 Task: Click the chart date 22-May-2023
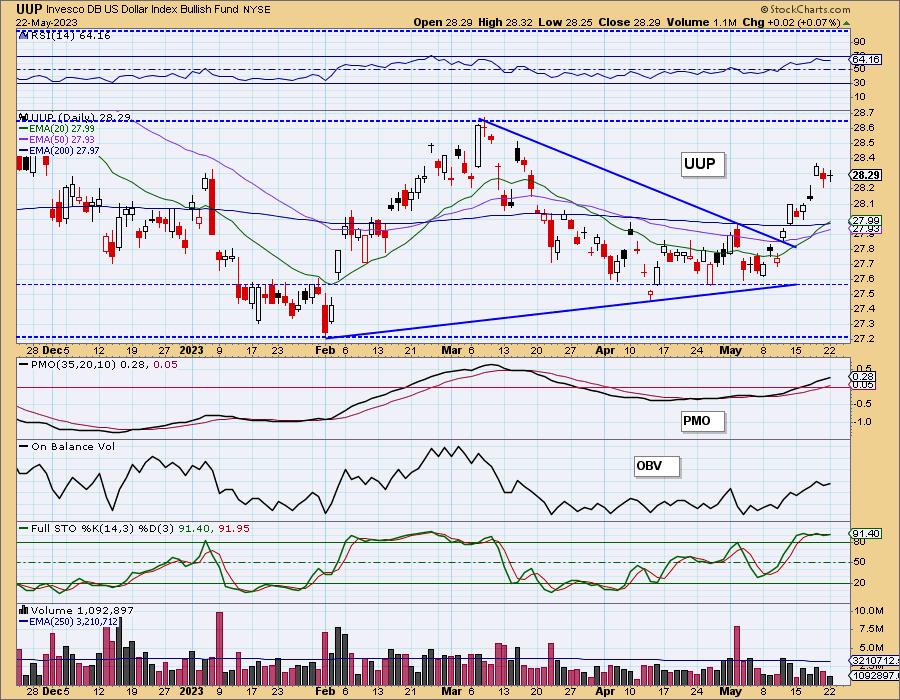point(47,22)
